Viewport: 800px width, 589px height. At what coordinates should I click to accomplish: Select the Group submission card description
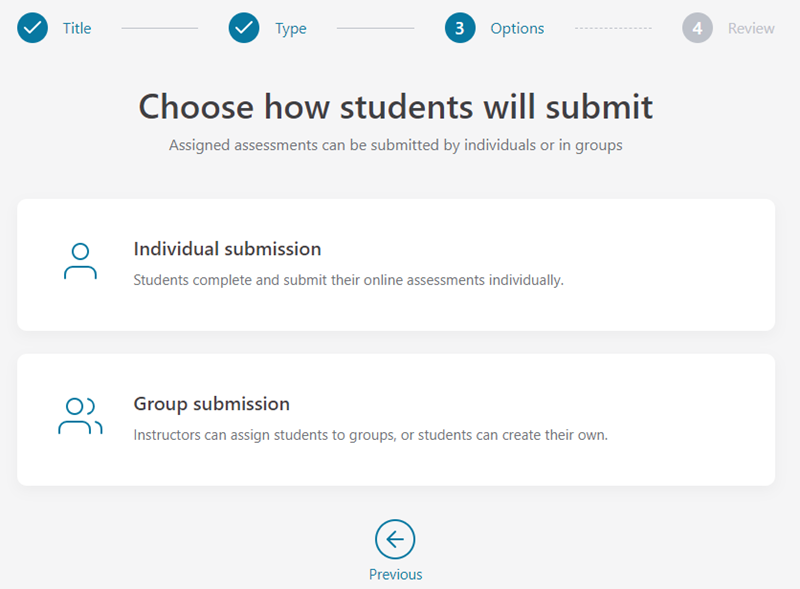tap(370, 435)
